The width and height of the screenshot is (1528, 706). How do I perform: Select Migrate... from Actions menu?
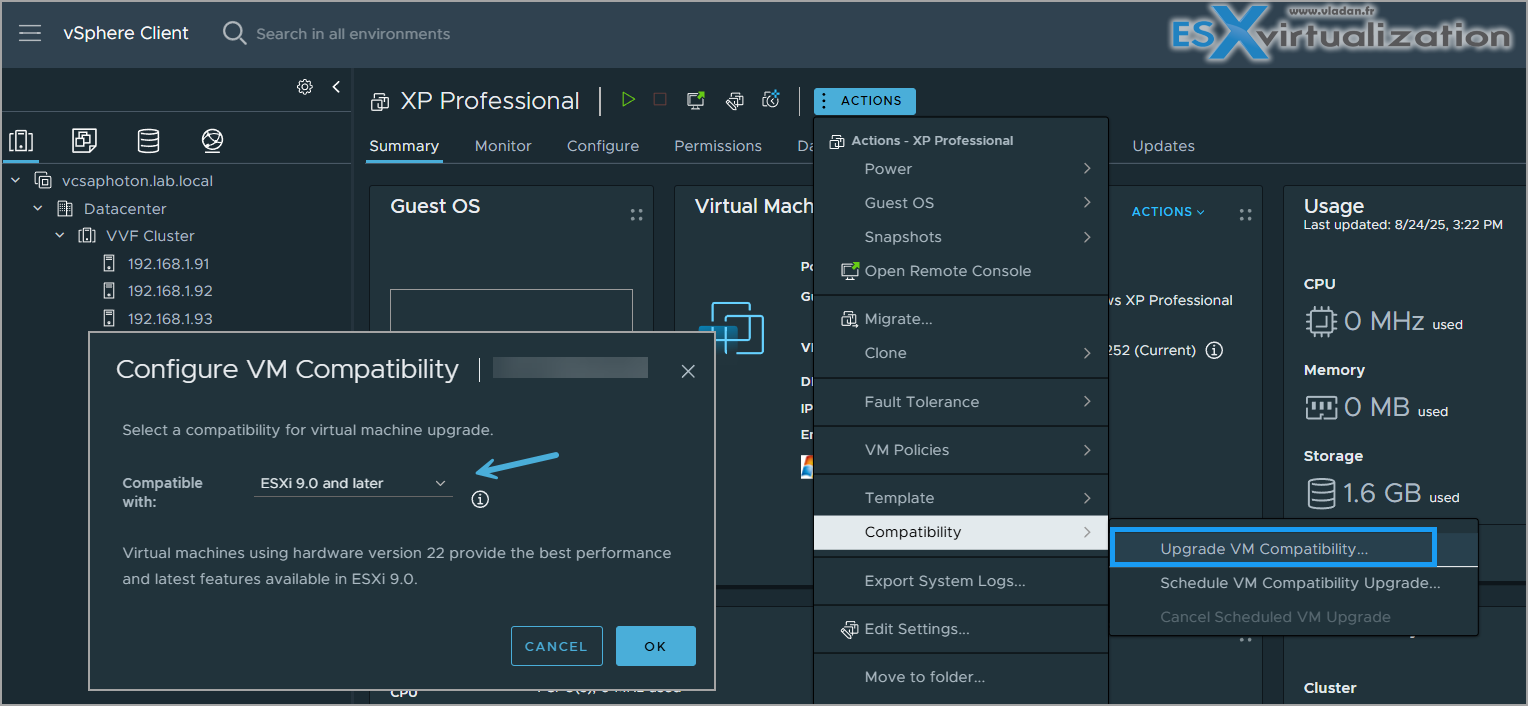pyautogui.click(x=961, y=319)
